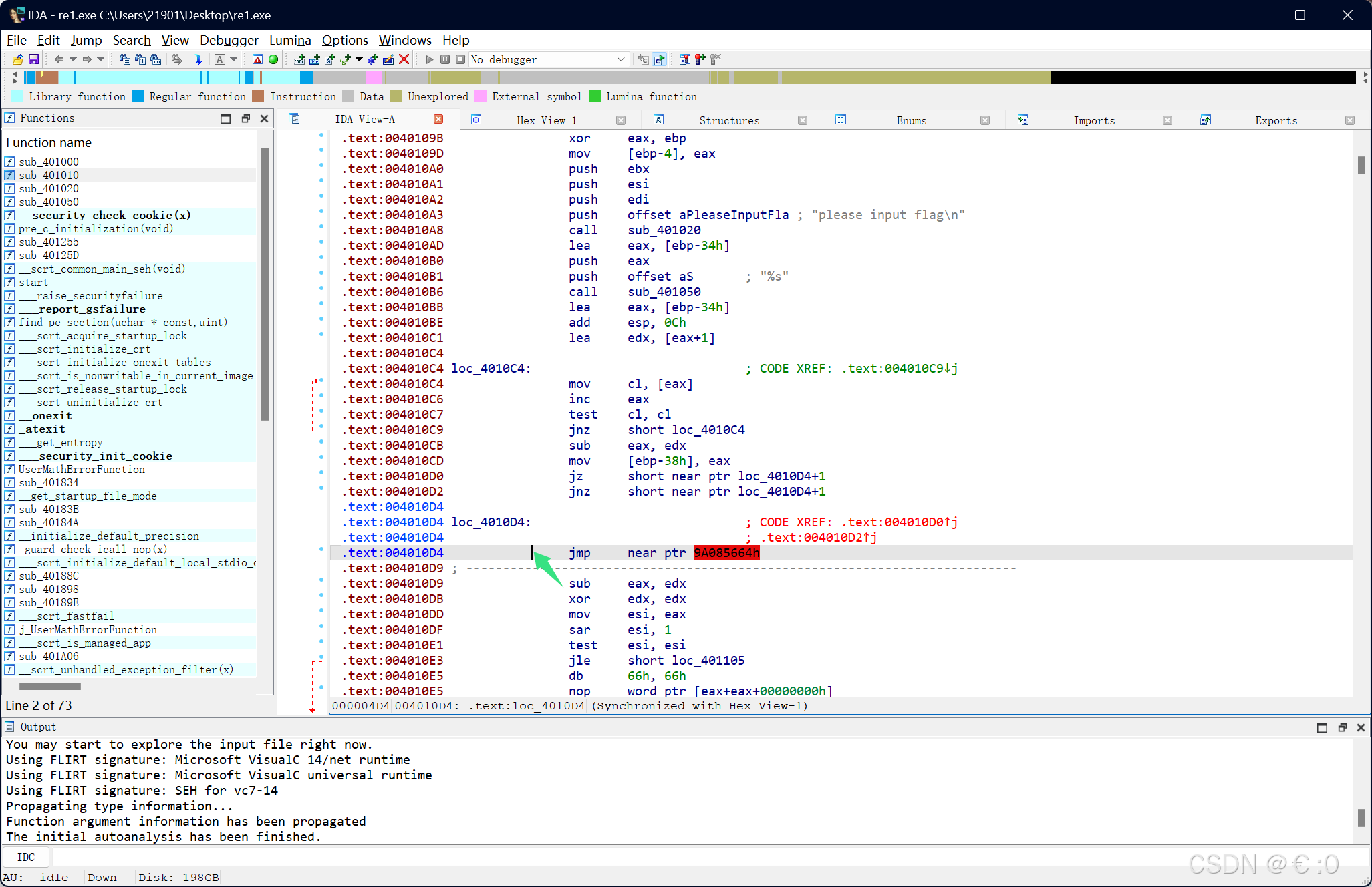Click the IDC command input field
1372x887 pixels.
668,857
